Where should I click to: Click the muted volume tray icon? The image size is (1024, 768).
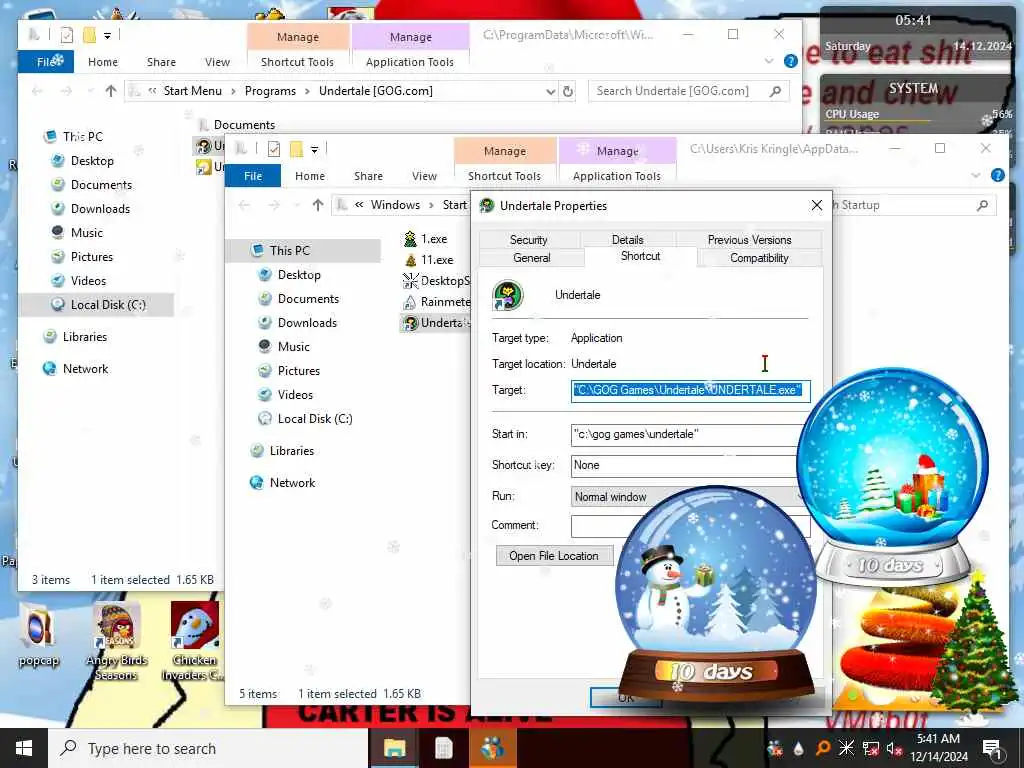[894, 748]
